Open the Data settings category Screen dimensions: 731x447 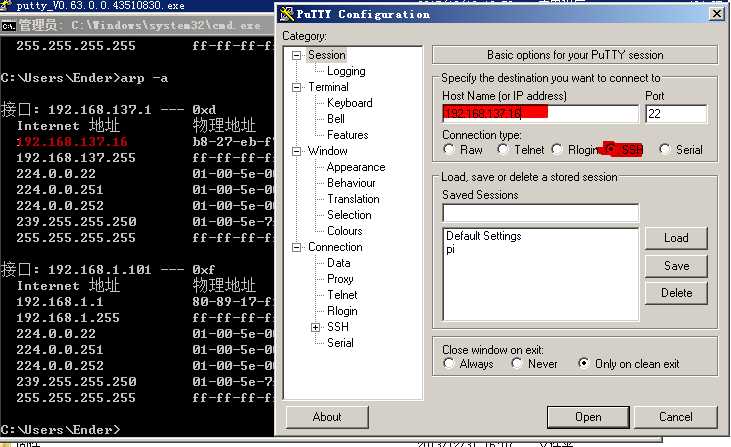[x=338, y=263]
